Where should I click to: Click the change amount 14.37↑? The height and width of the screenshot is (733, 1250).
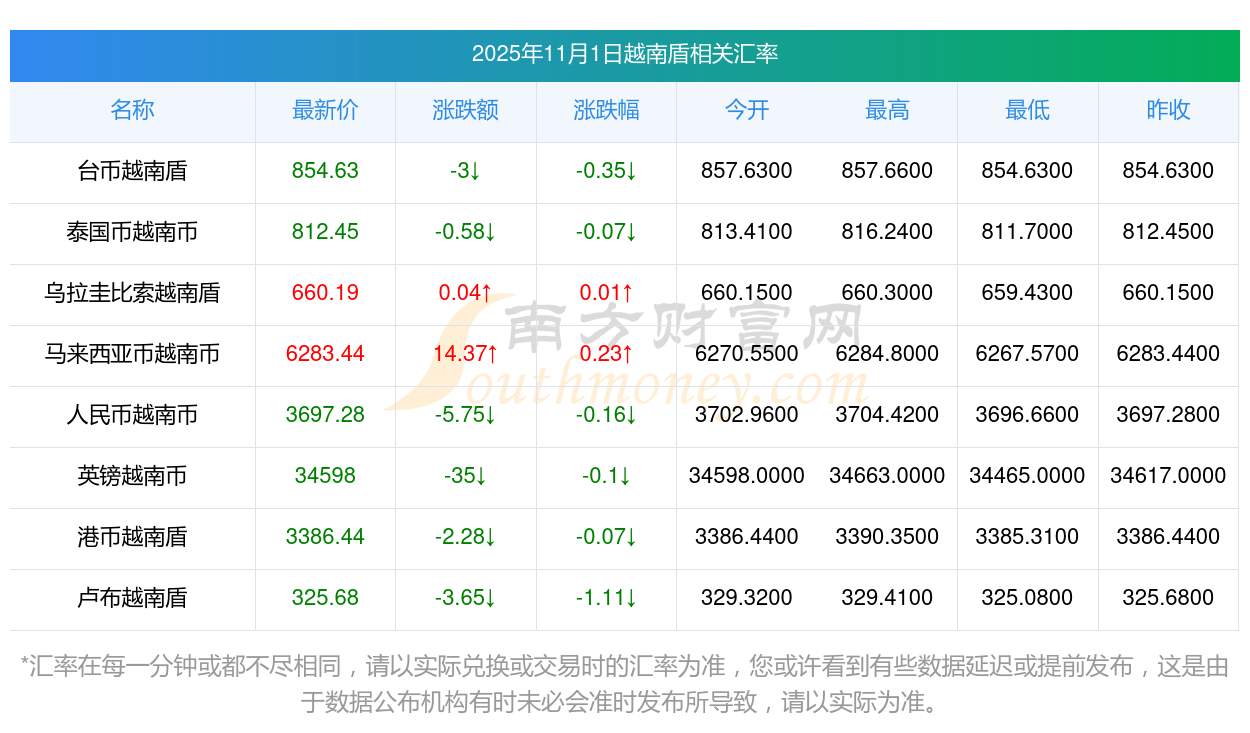click(466, 354)
